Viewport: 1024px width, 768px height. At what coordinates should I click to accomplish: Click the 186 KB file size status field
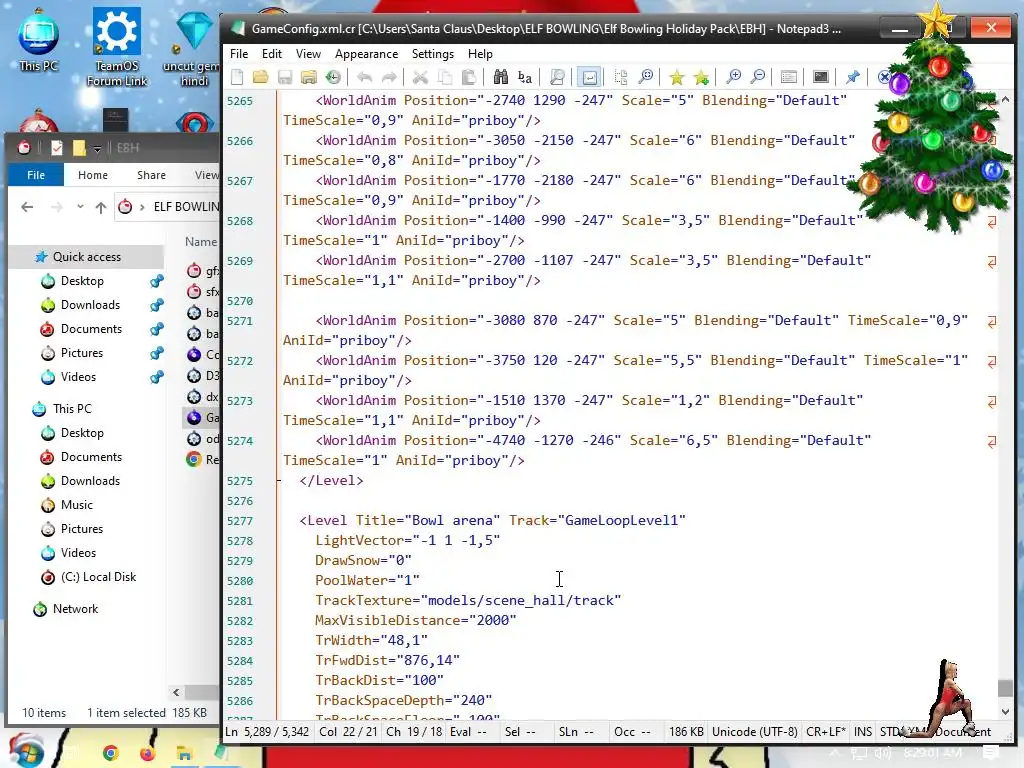(x=686, y=732)
